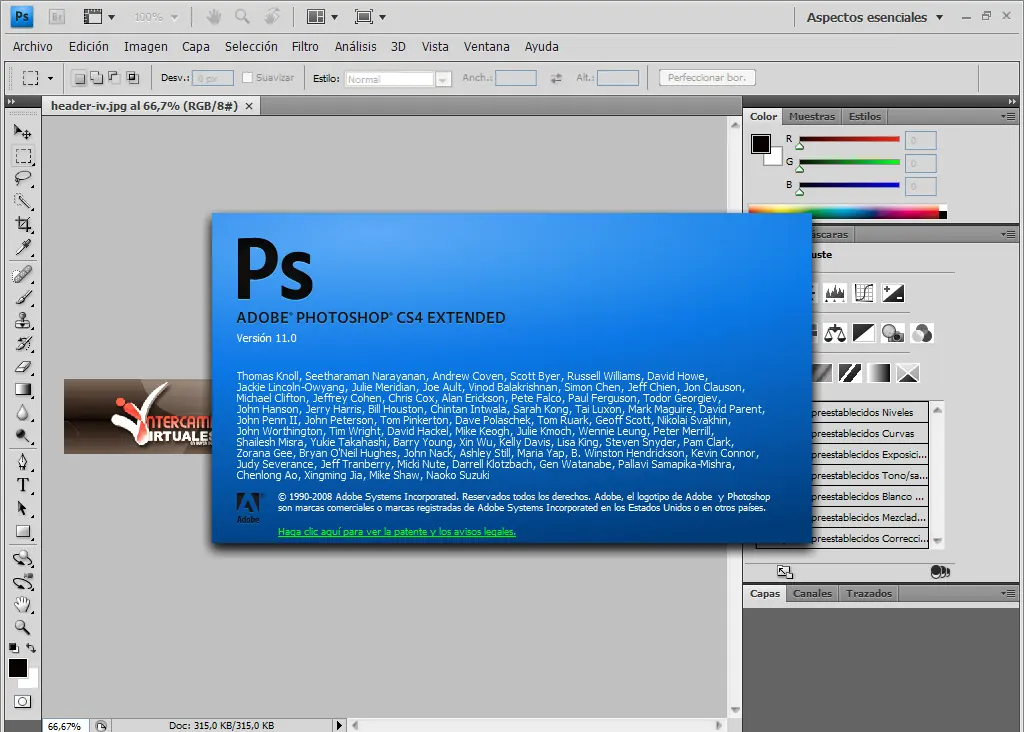Select the Clone Stamp tool
This screenshot has height=732, width=1024.
point(23,320)
